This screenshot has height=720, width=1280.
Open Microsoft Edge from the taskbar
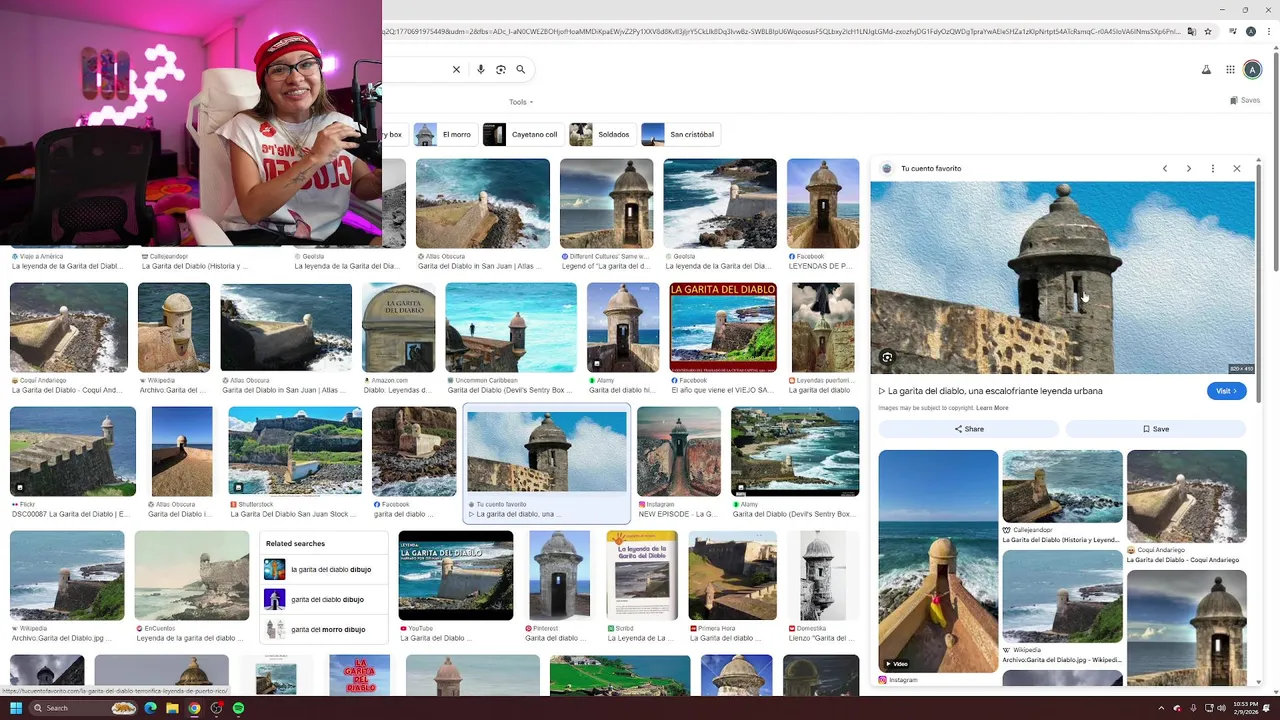click(150, 708)
